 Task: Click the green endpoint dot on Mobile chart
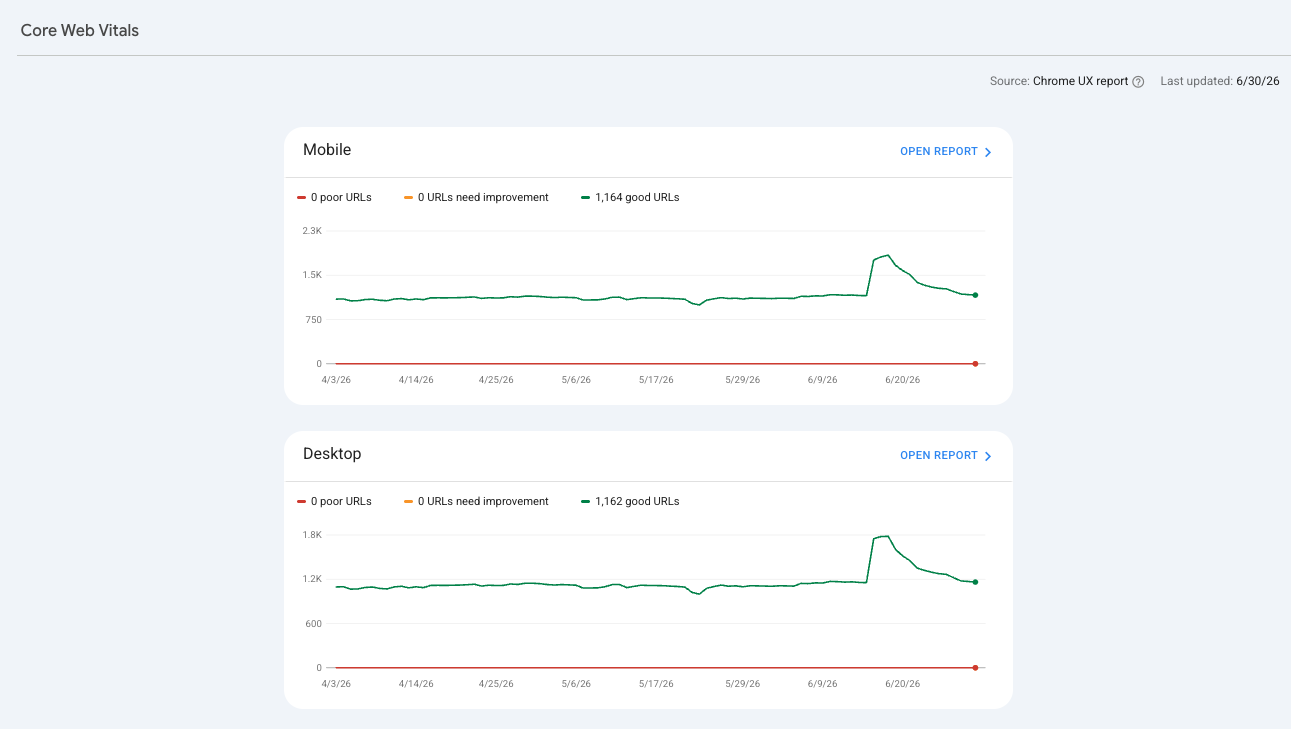click(x=975, y=295)
